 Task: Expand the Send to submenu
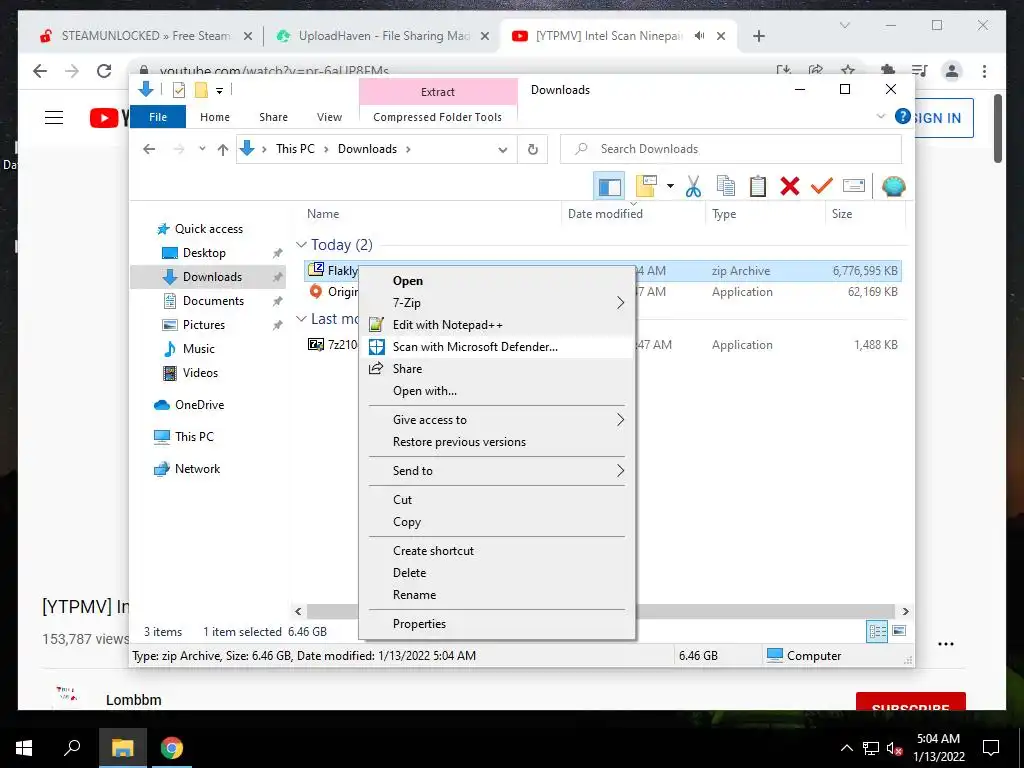tap(496, 471)
